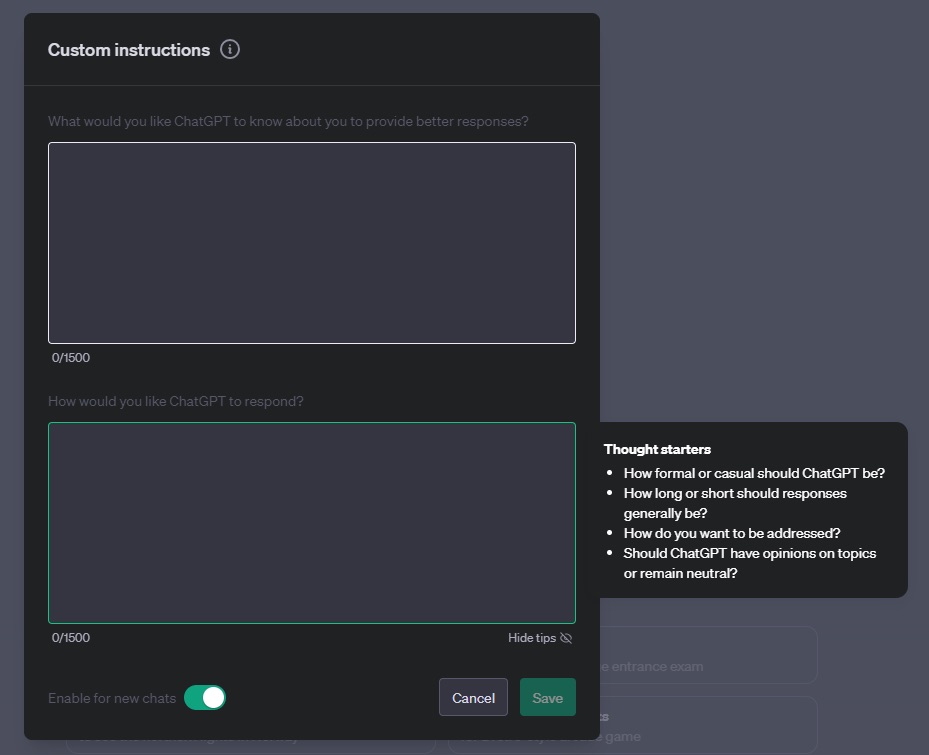Click the info icon beside Custom instructions
Screen dimensions: 929x755
coord(230,49)
